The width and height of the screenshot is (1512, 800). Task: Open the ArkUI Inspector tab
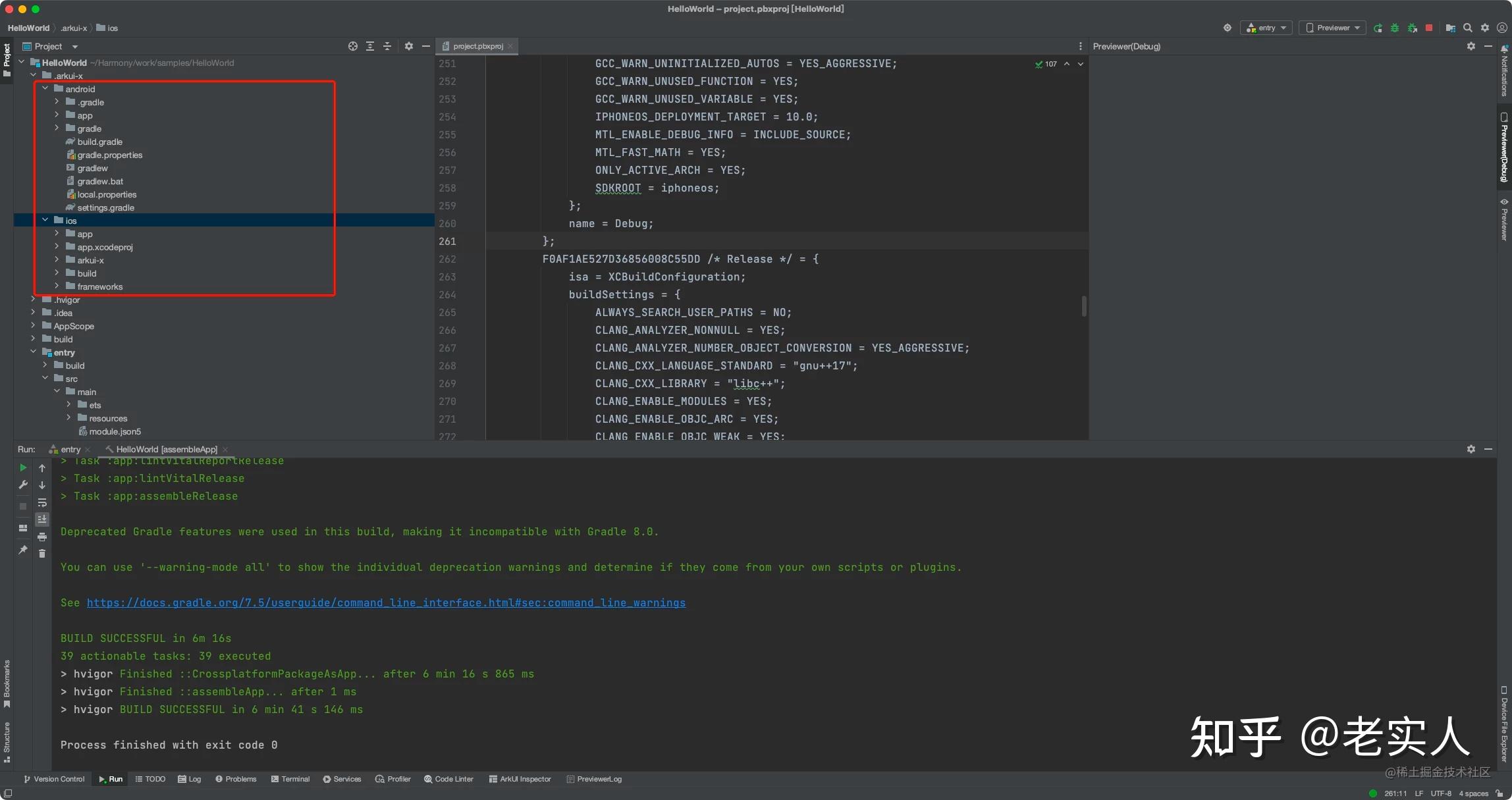point(520,779)
